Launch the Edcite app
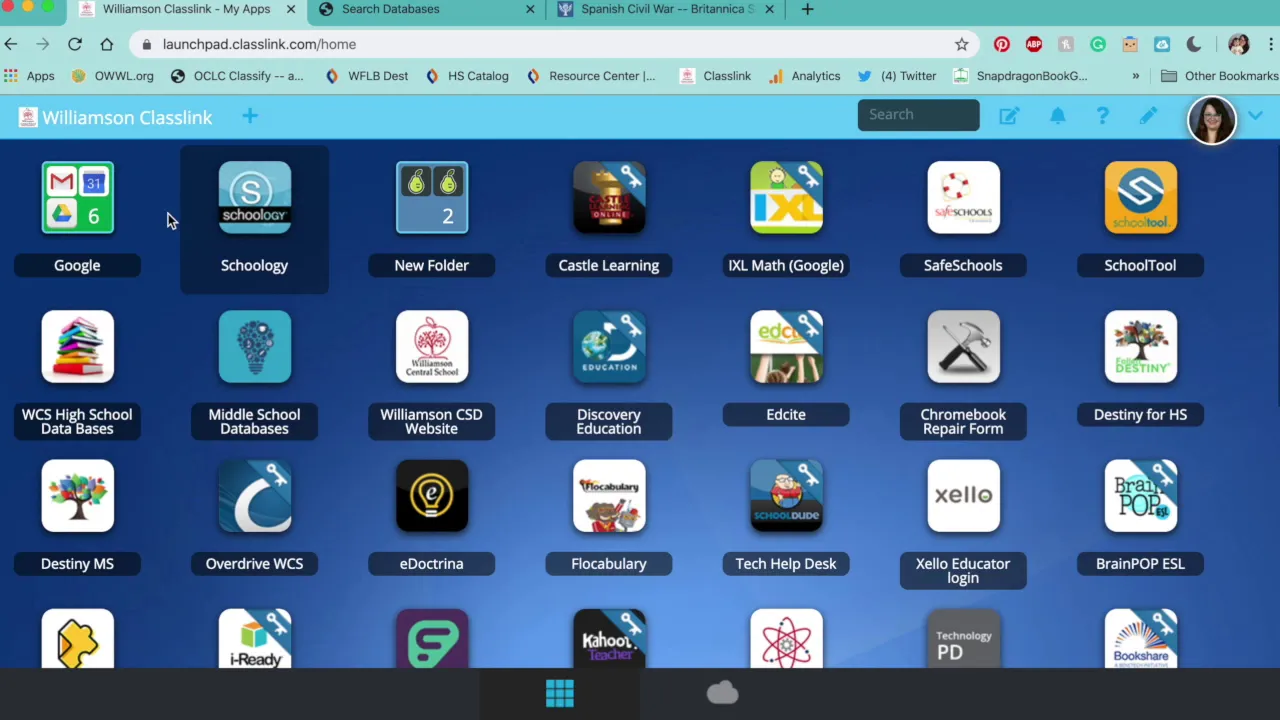Screen dimensions: 1280x720 click(x=786, y=347)
